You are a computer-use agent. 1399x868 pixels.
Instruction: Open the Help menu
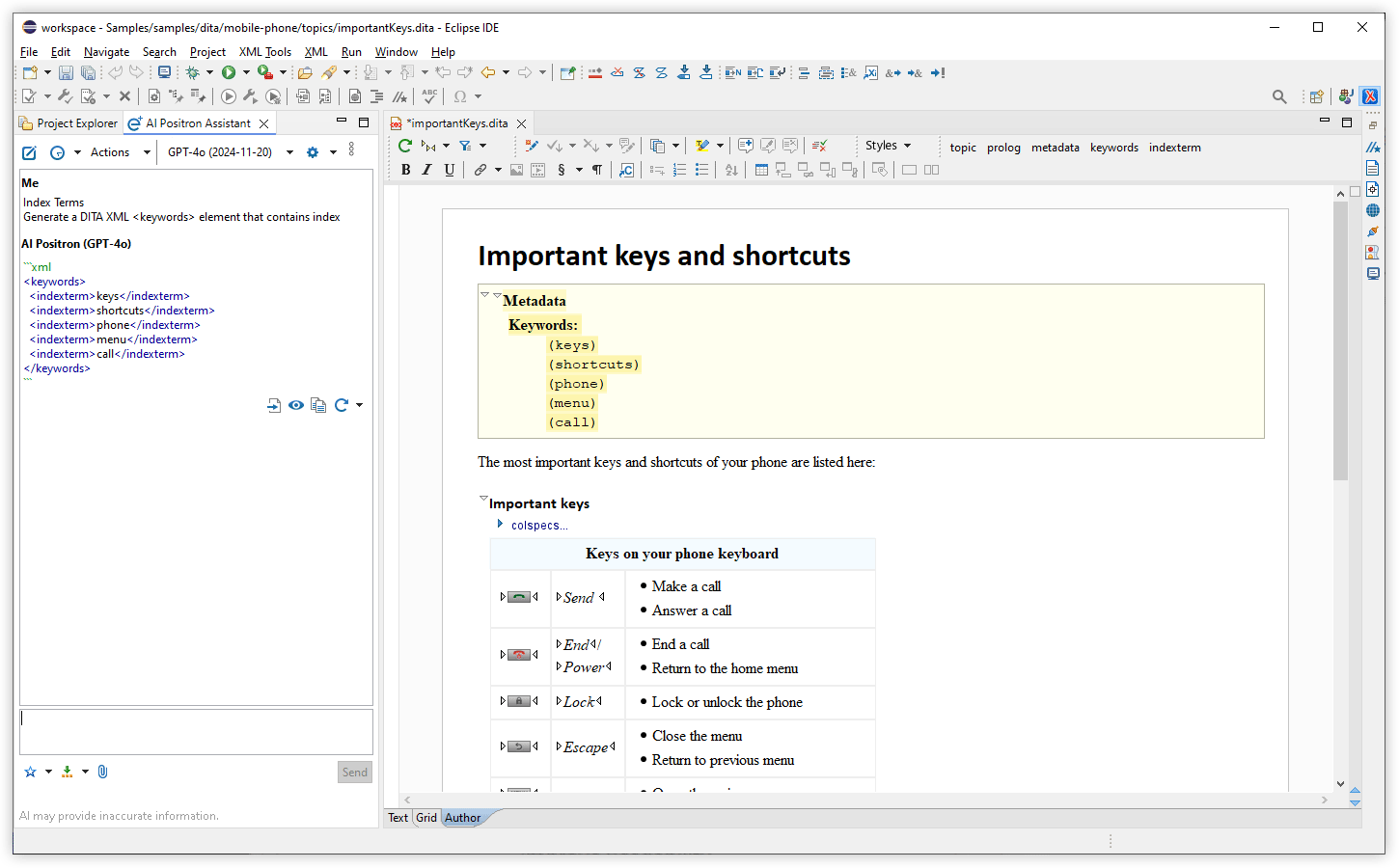click(443, 52)
